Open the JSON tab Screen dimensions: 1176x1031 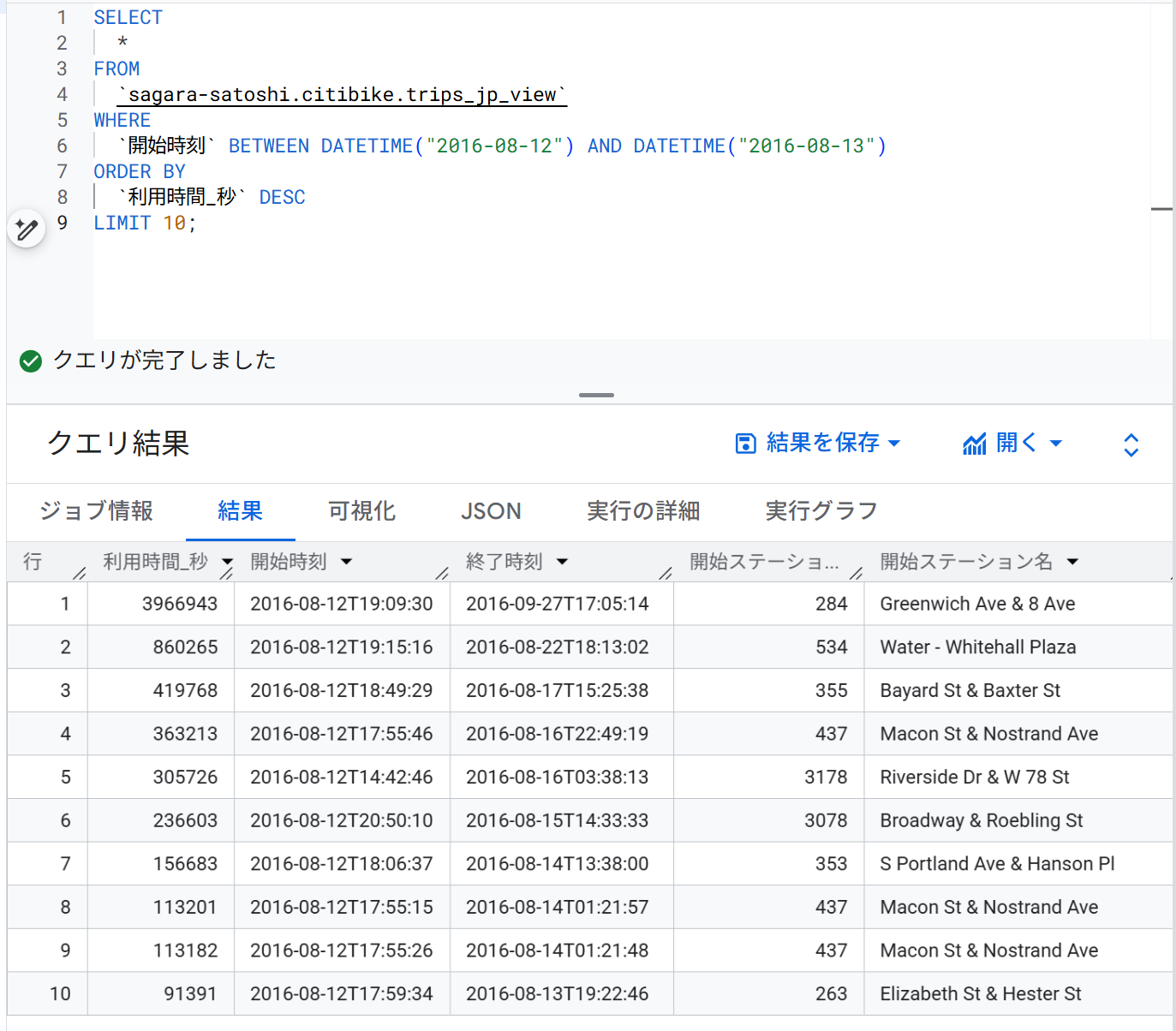pyautogui.click(x=491, y=511)
